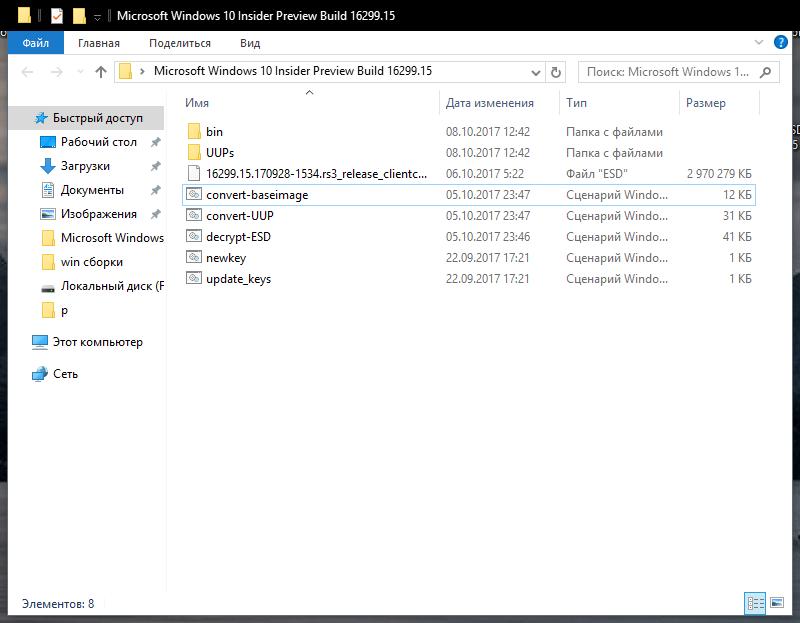
Task: Open the Файл menu
Action: tap(35, 43)
